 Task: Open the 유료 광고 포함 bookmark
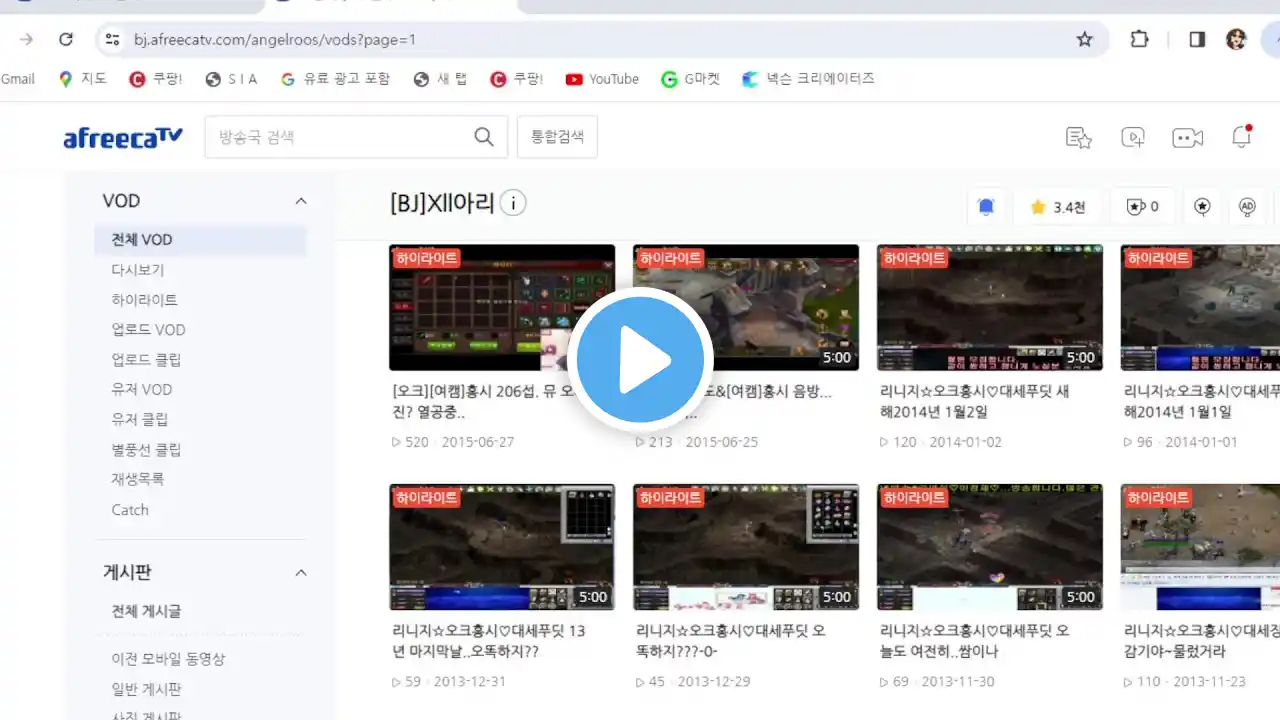(335, 79)
